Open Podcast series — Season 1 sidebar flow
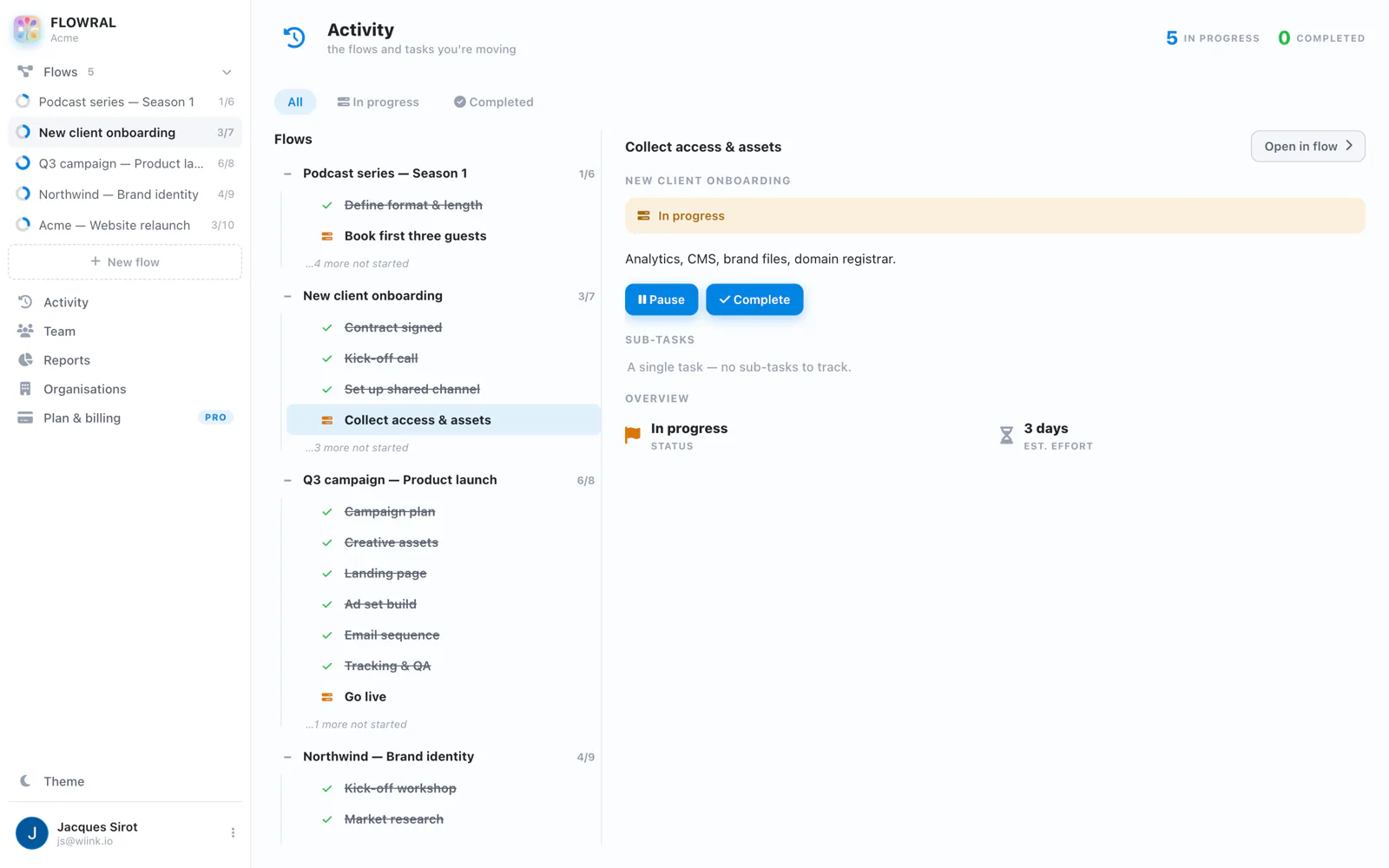The width and height of the screenshot is (1389, 868). [x=125, y=102]
